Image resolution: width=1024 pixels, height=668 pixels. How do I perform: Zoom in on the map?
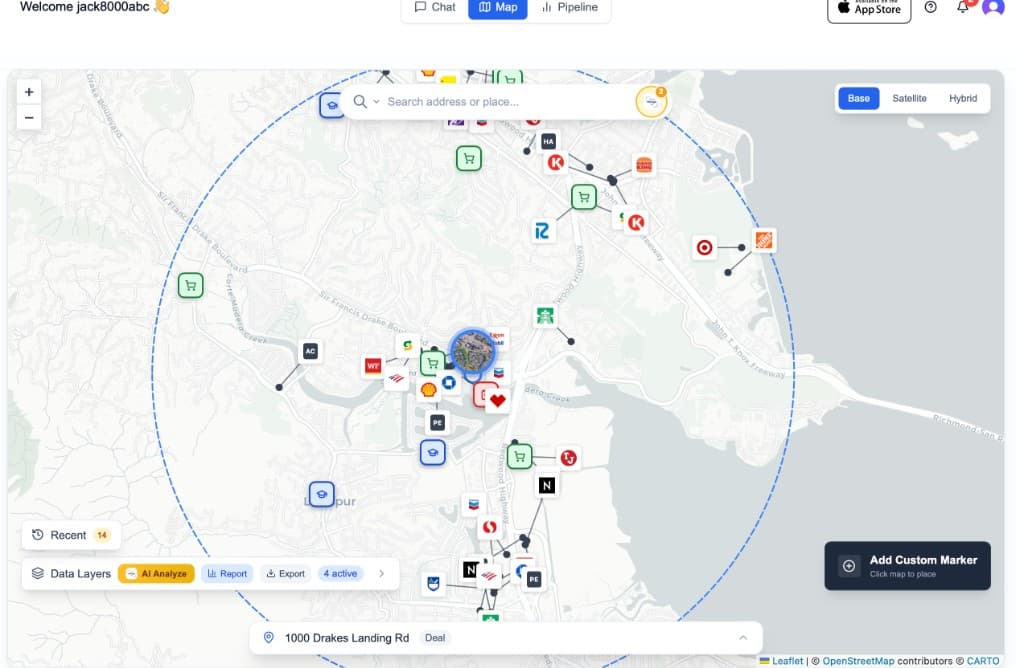[x=29, y=92]
